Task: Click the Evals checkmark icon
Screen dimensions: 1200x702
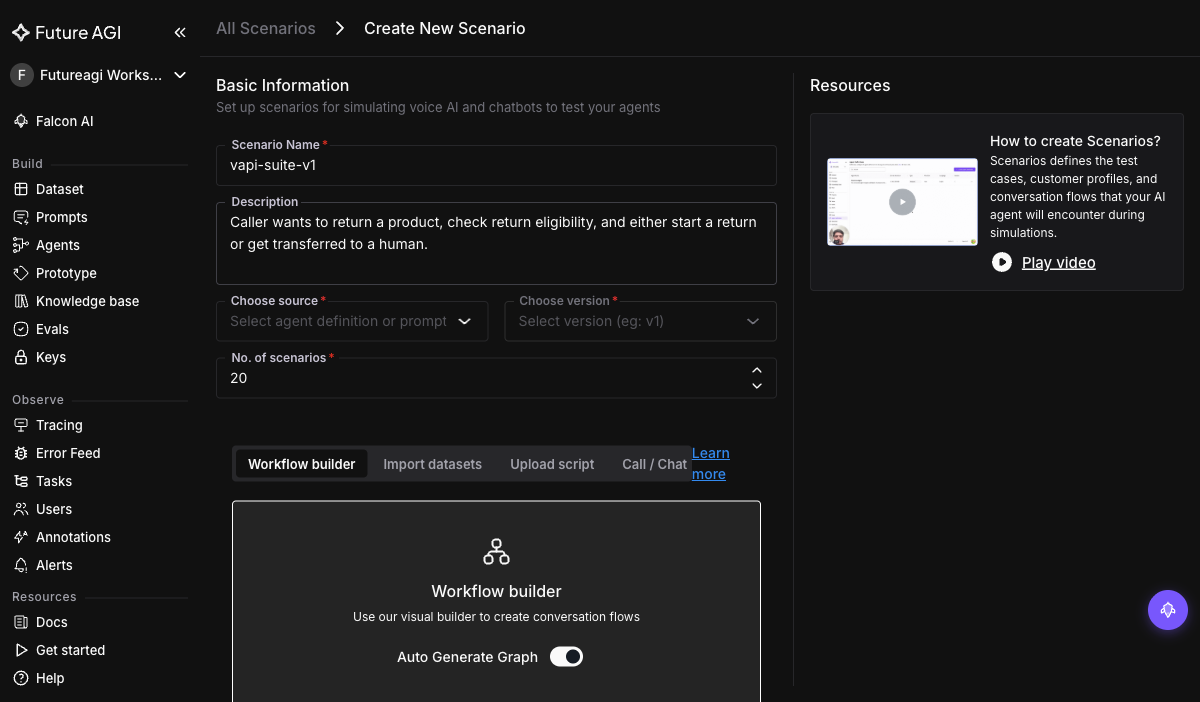Action: (20, 329)
